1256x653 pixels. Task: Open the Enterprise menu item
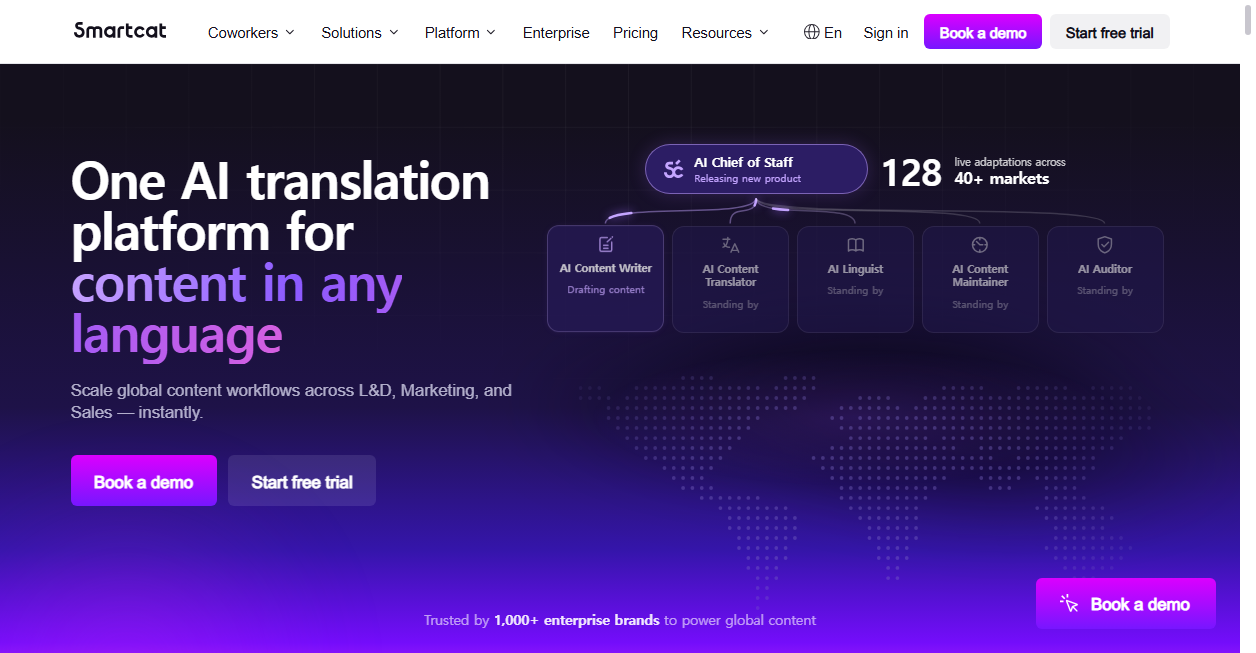click(x=556, y=32)
